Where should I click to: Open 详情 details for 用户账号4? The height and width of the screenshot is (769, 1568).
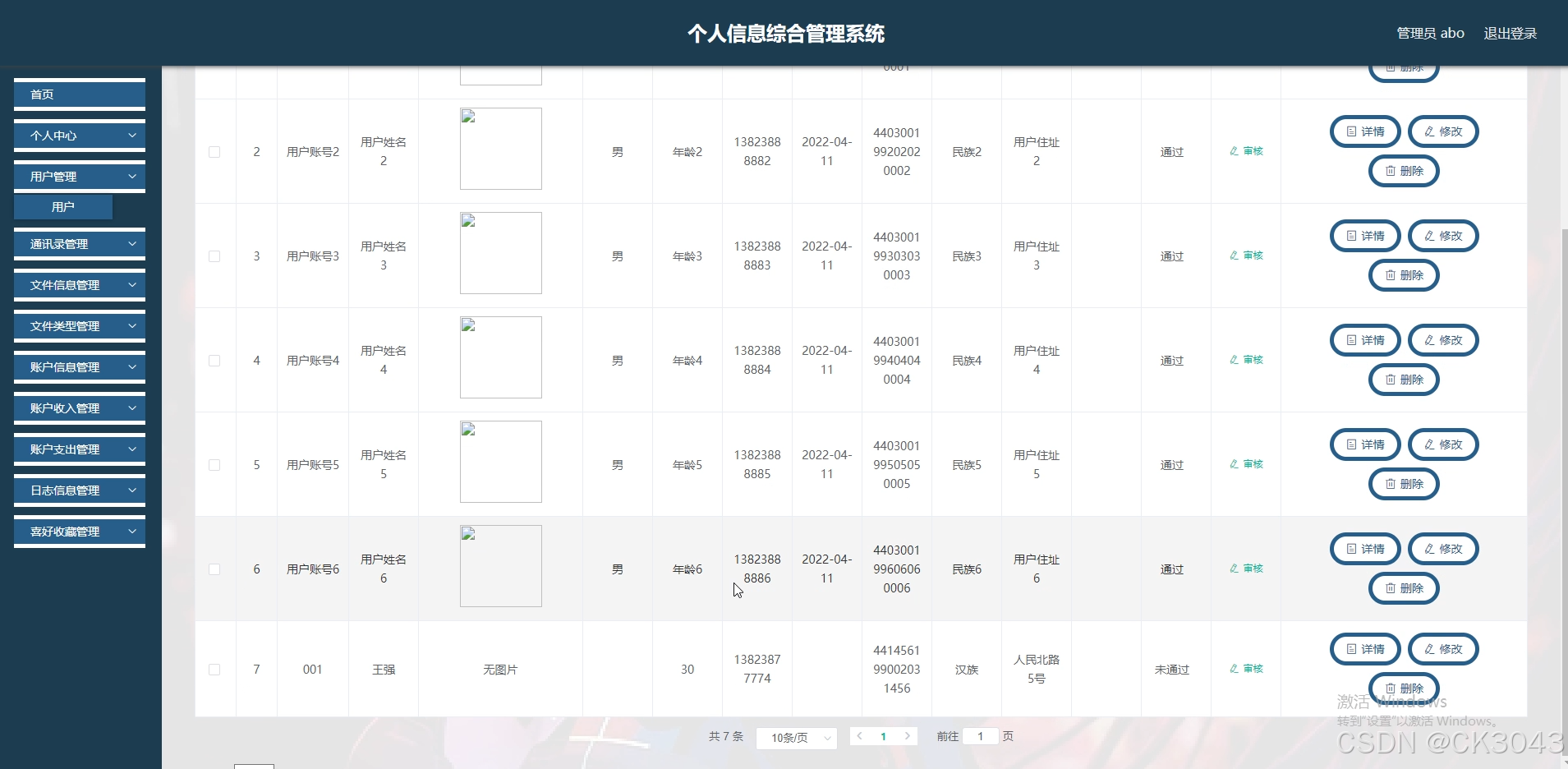[x=1365, y=340]
